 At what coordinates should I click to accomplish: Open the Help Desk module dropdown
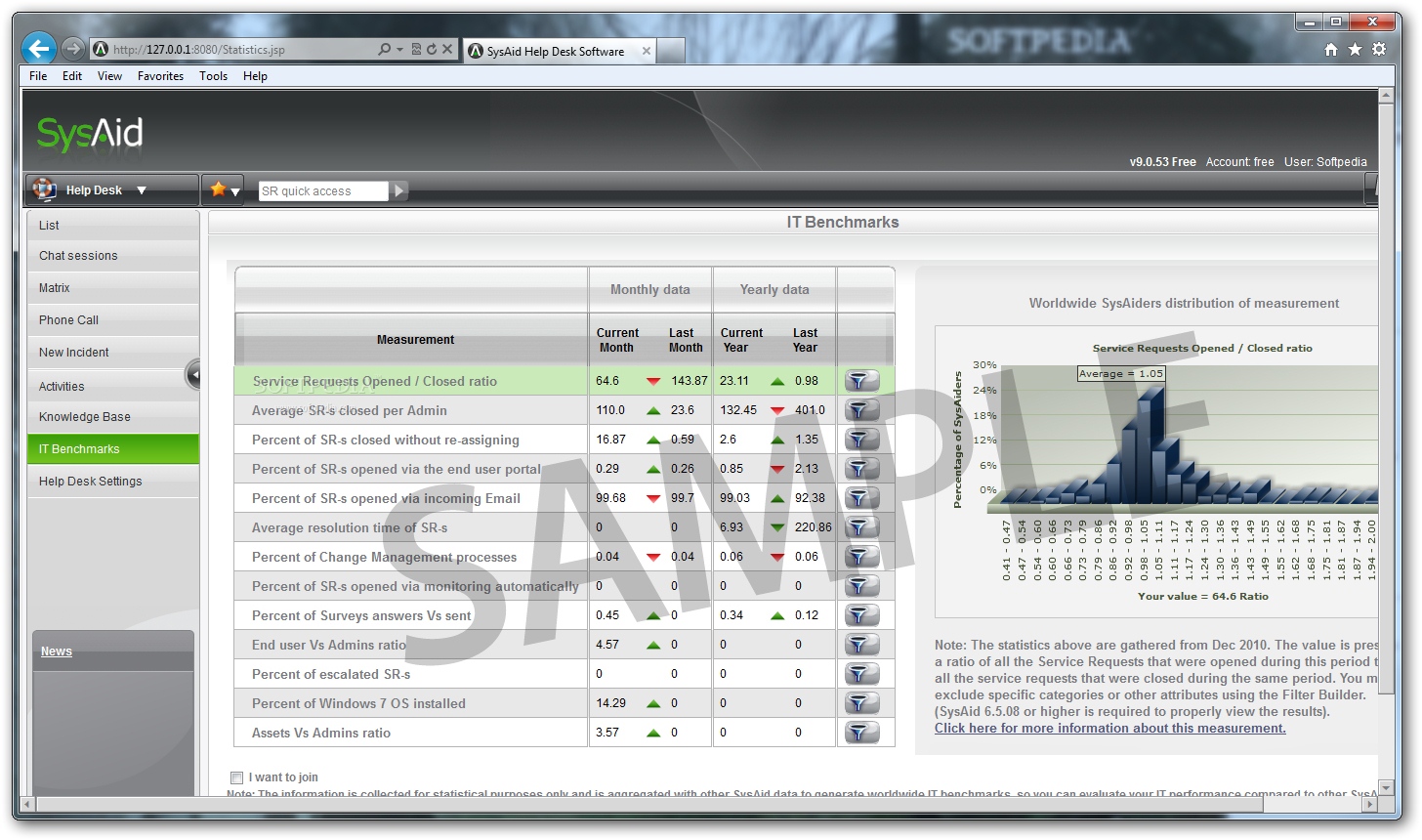click(x=140, y=189)
